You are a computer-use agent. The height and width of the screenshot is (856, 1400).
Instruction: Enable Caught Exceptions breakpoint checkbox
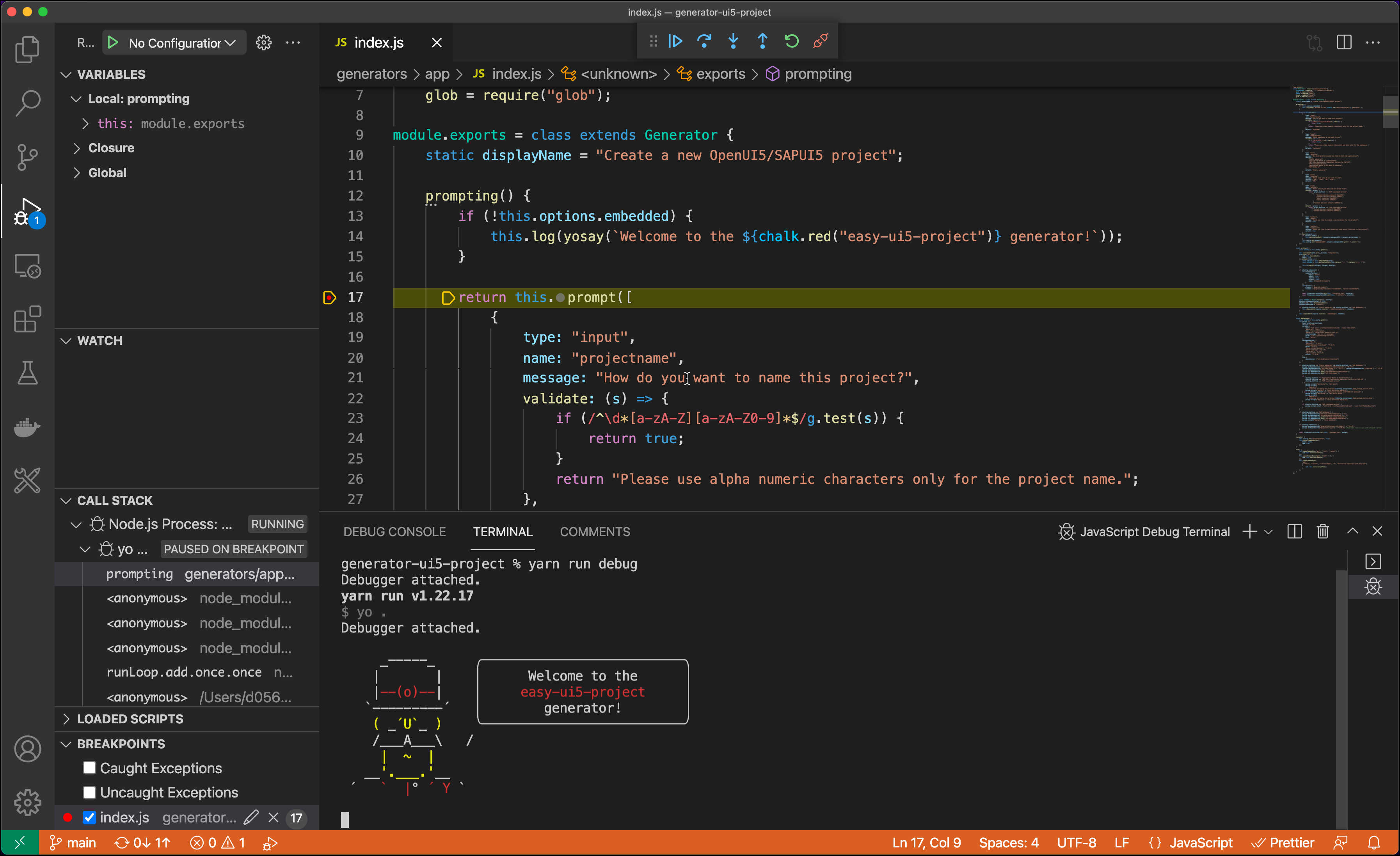[89, 768]
